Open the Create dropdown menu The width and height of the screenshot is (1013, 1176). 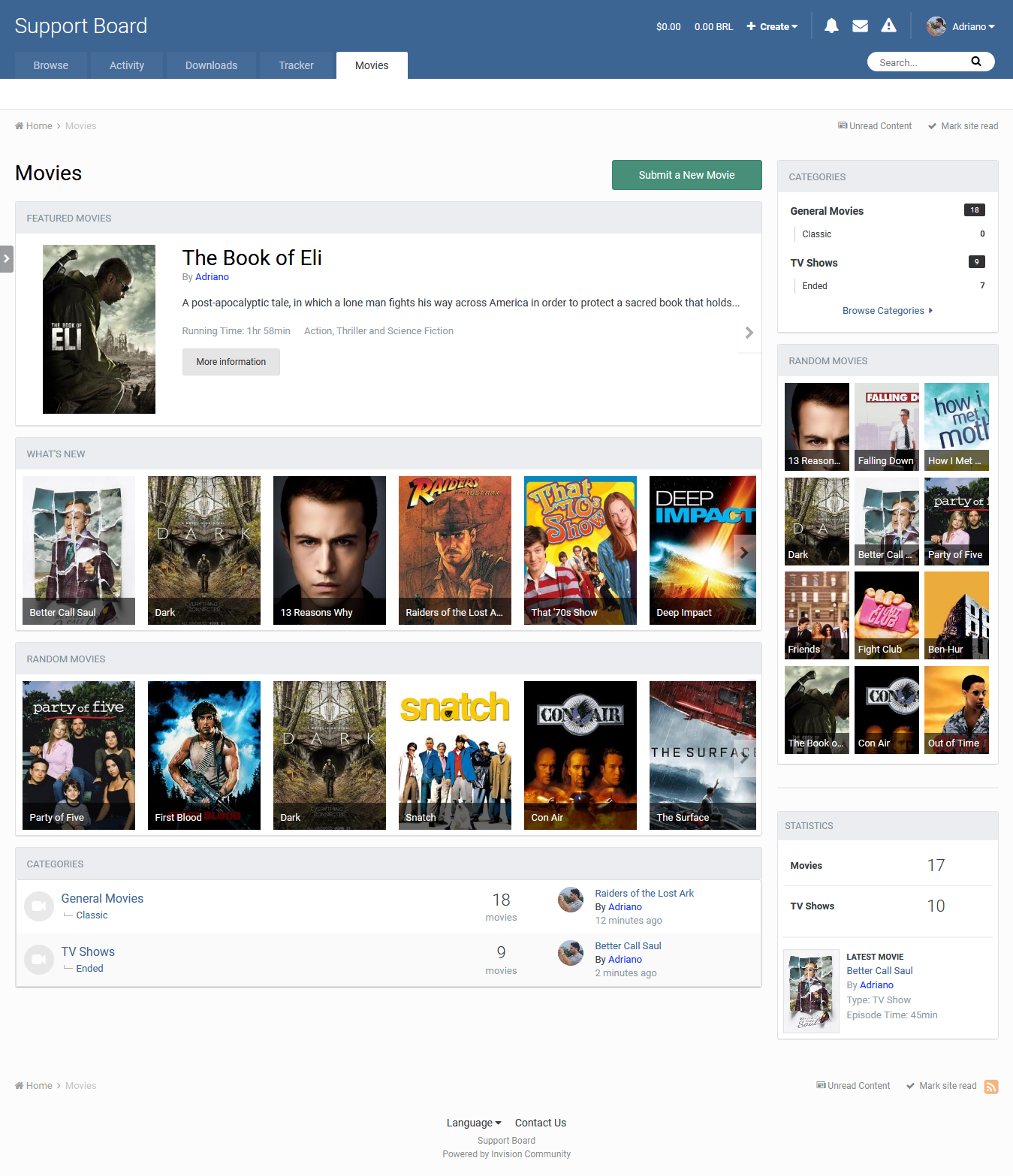[772, 26]
